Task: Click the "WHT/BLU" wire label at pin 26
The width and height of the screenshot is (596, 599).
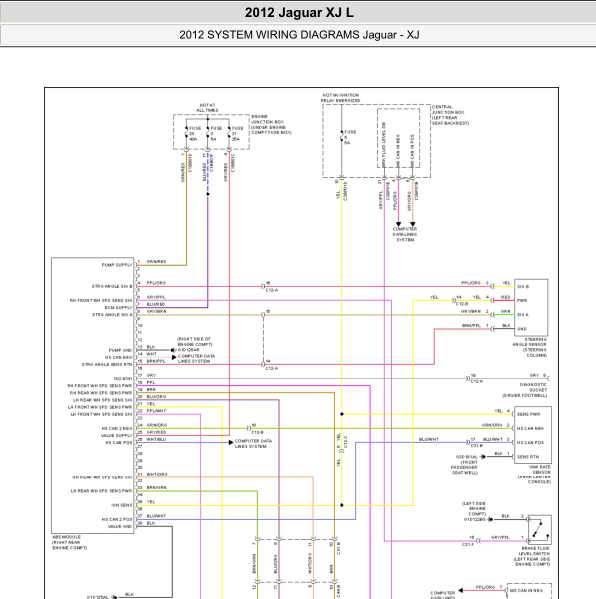Action: coord(156,439)
